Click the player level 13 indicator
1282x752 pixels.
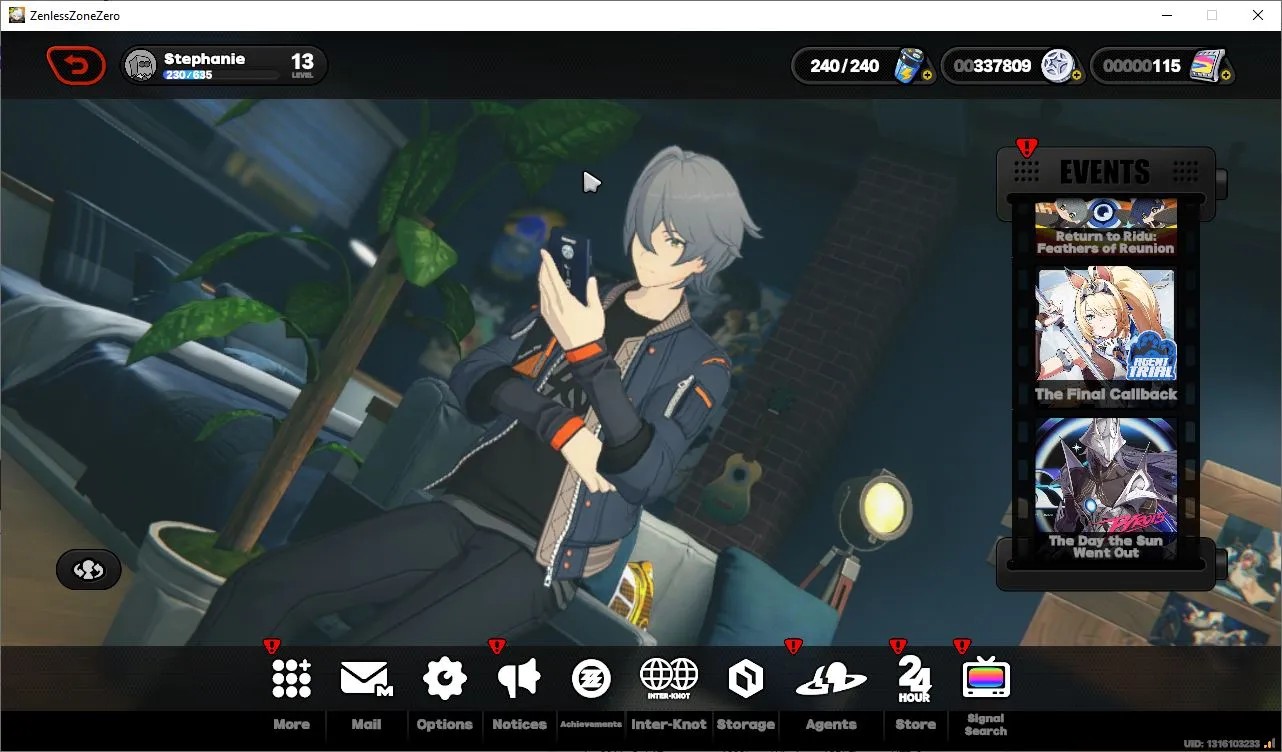[x=302, y=66]
